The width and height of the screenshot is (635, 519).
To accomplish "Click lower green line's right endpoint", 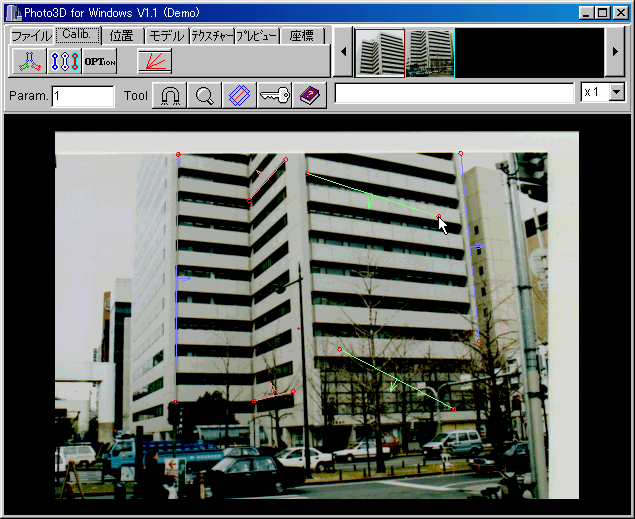I will pos(454,409).
